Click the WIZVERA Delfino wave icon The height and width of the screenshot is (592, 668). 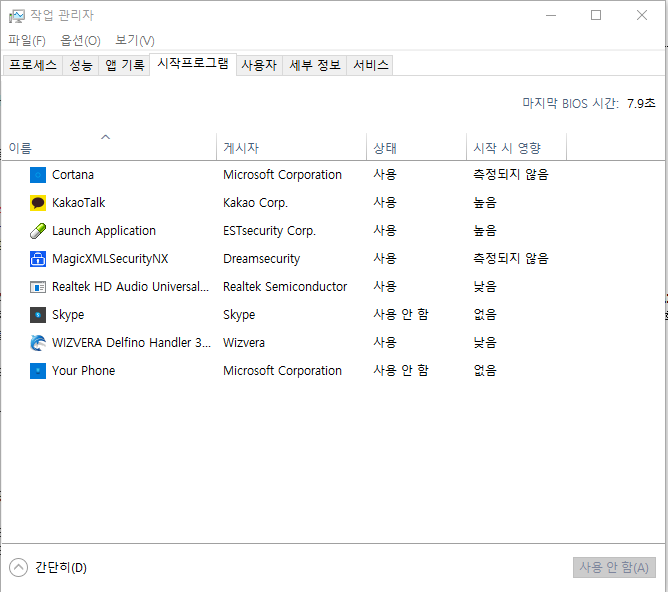pos(37,343)
